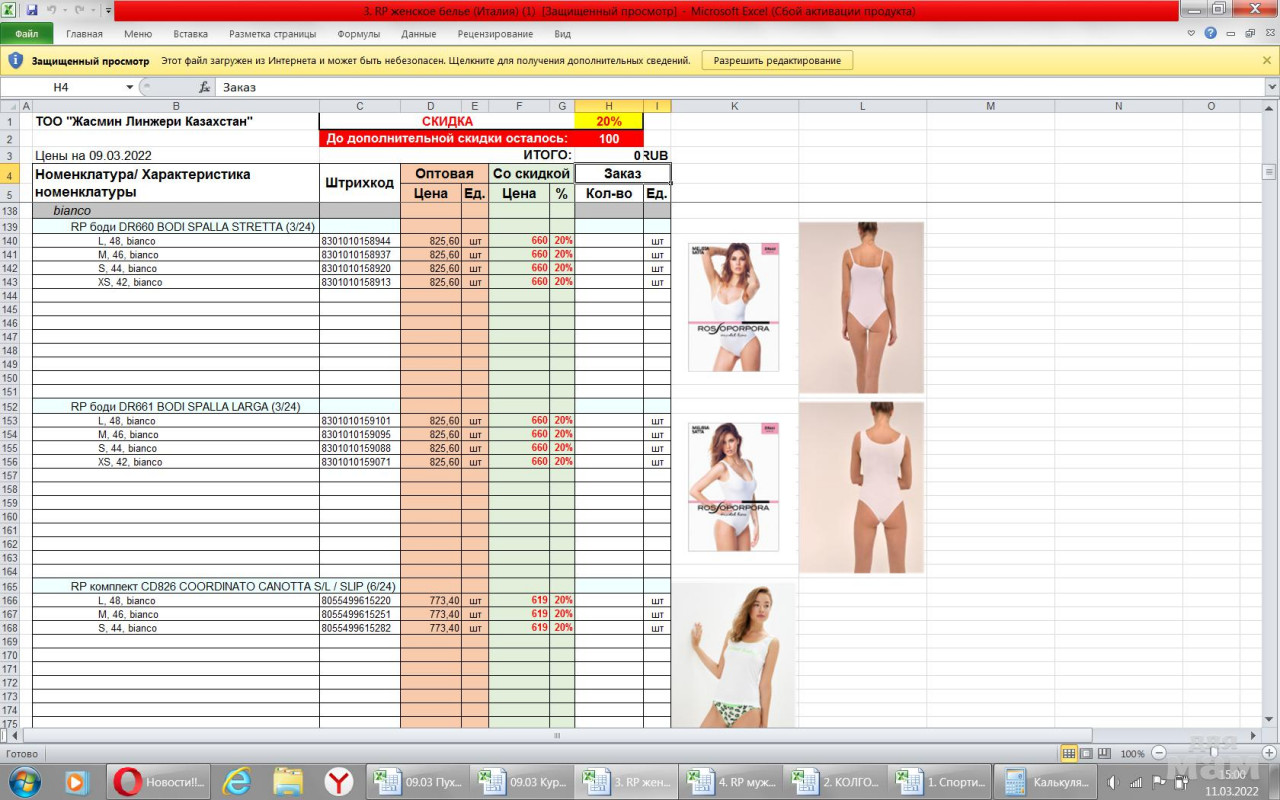Click the Разрешить редактирование button
The height and width of the screenshot is (800, 1280).
coord(777,60)
